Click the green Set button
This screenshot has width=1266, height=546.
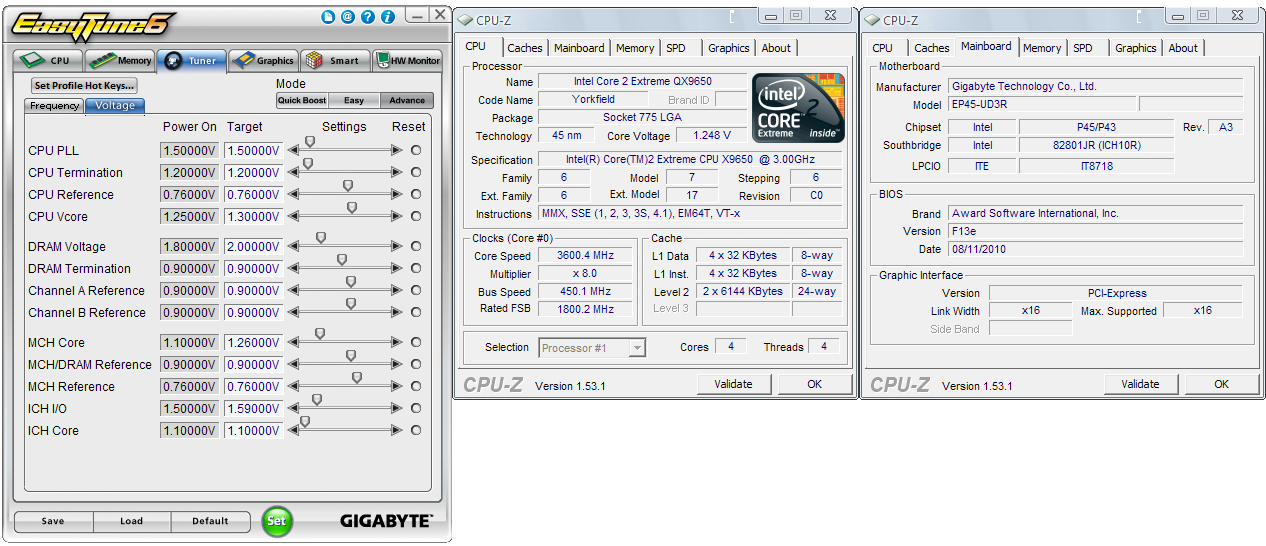pos(277,520)
